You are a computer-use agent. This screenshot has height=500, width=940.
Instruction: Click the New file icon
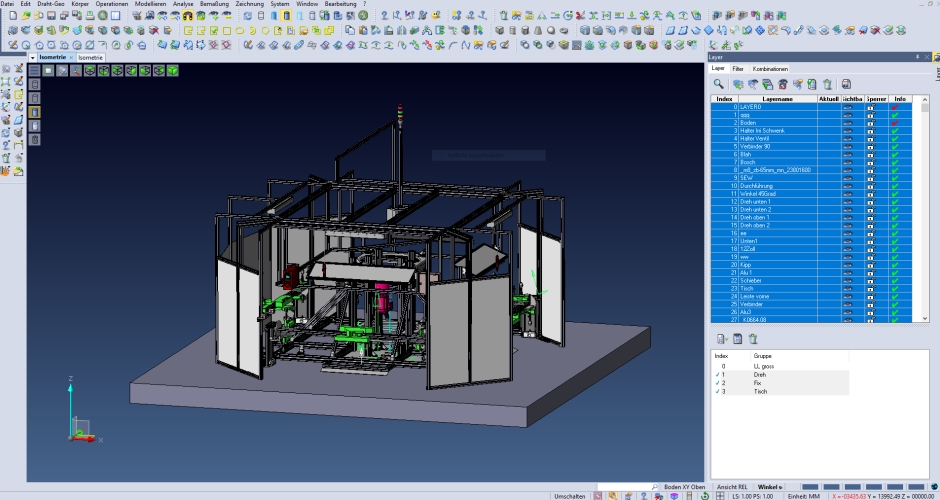click(x=13, y=16)
